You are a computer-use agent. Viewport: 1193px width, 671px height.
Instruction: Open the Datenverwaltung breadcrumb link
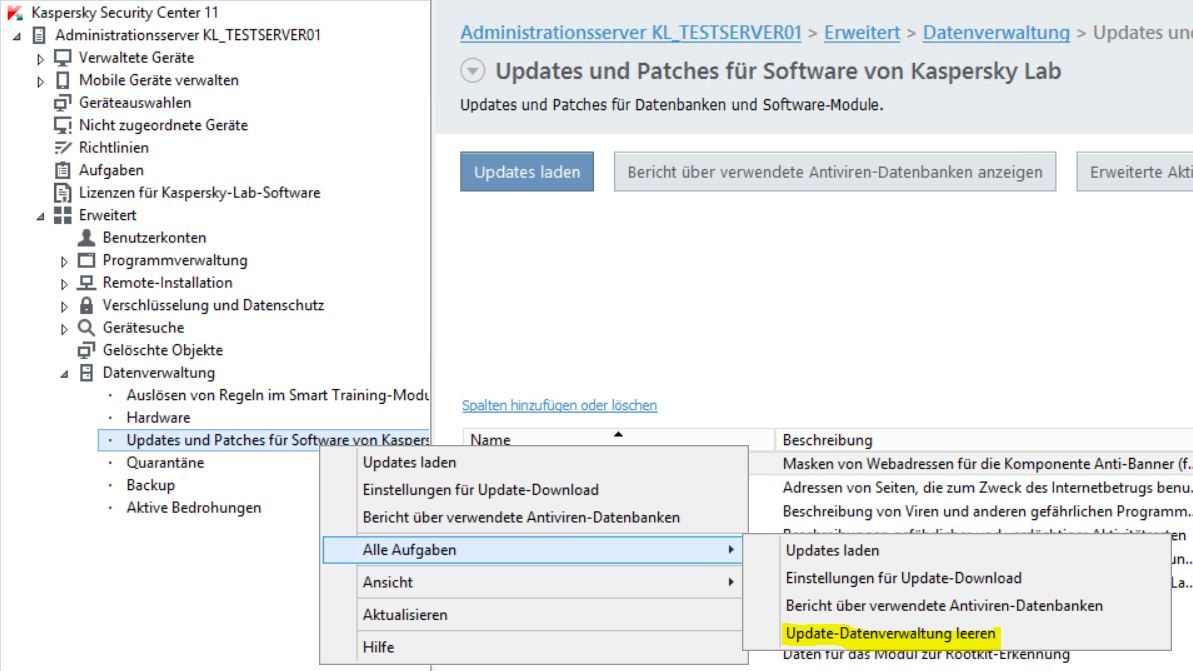996,33
